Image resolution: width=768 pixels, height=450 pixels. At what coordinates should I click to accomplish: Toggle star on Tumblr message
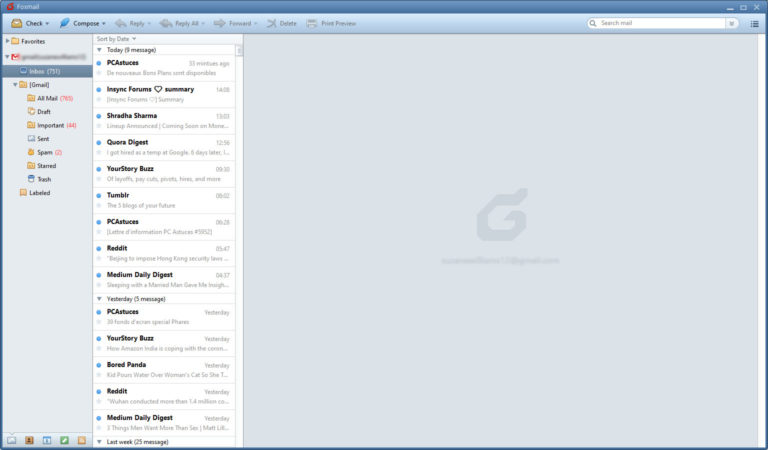[x=99, y=205]
